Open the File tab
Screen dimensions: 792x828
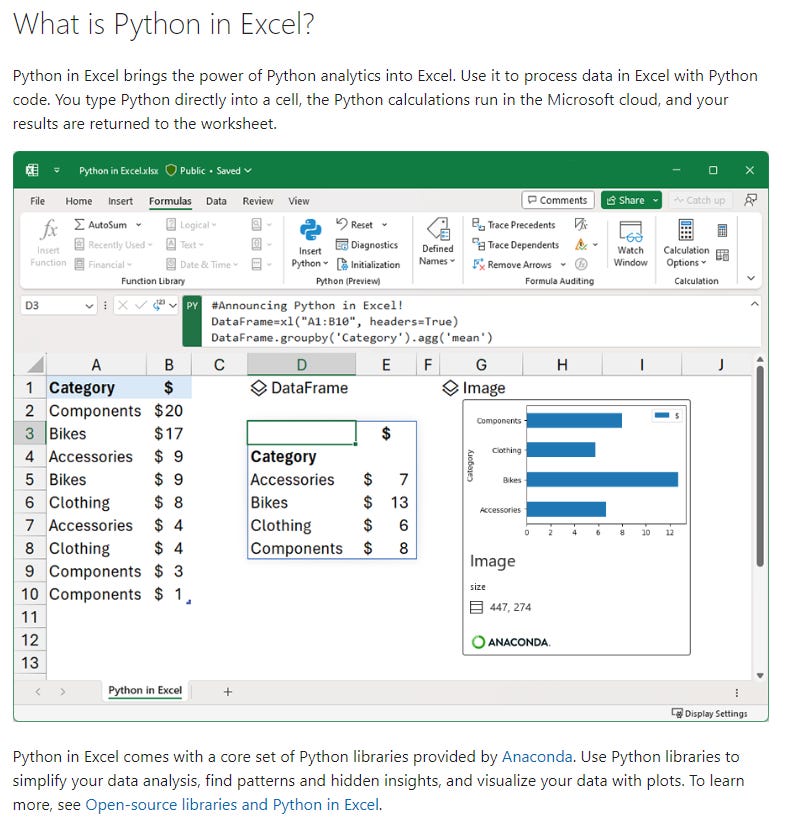coord(37,201)
